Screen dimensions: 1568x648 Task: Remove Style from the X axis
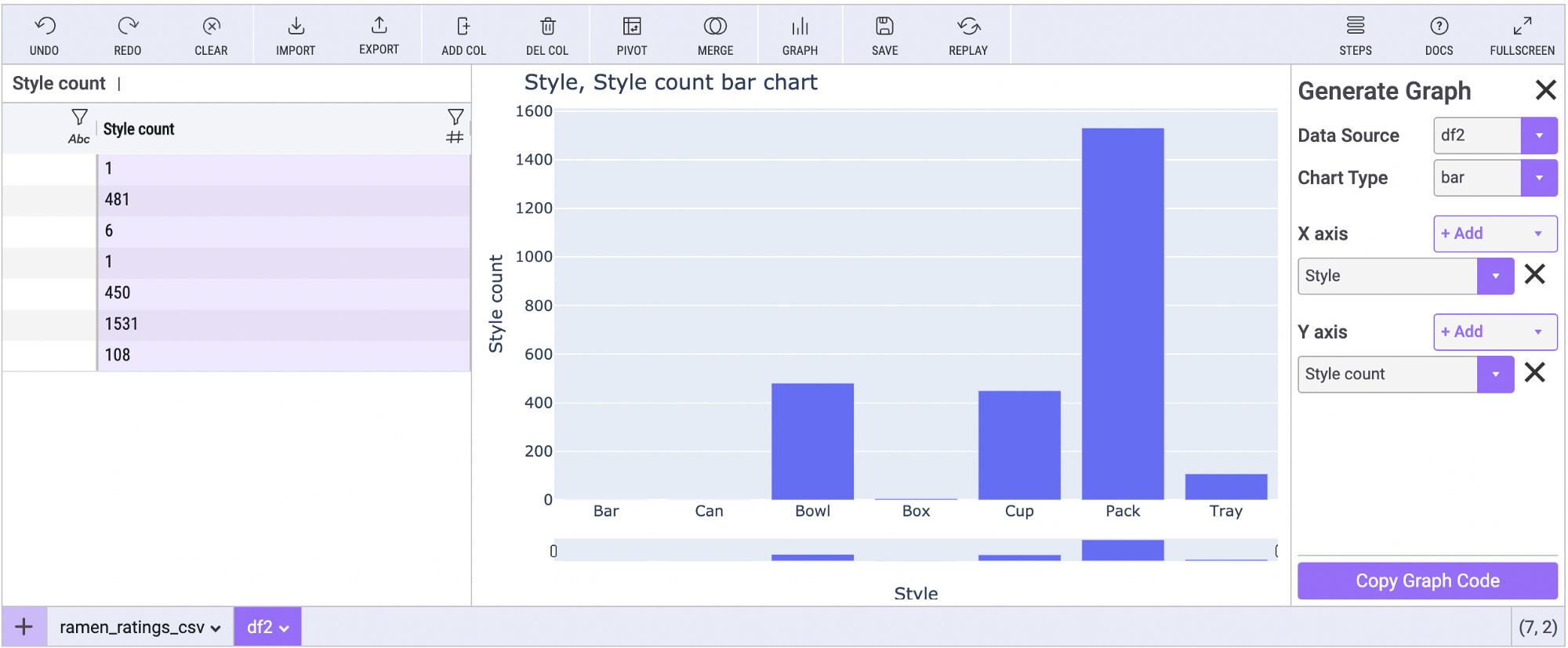coord(1535,274)
